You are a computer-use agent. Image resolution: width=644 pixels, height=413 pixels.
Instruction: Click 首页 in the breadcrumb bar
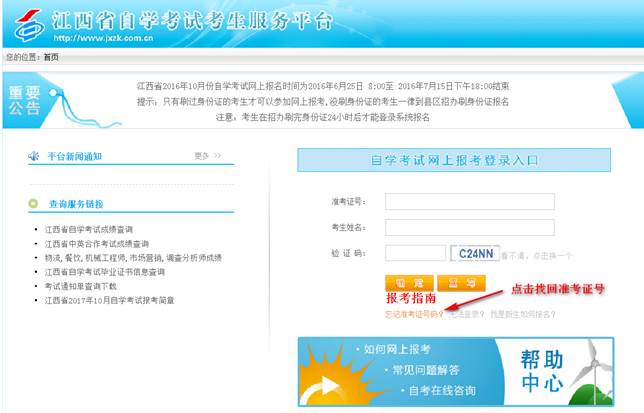click(51, 57)
